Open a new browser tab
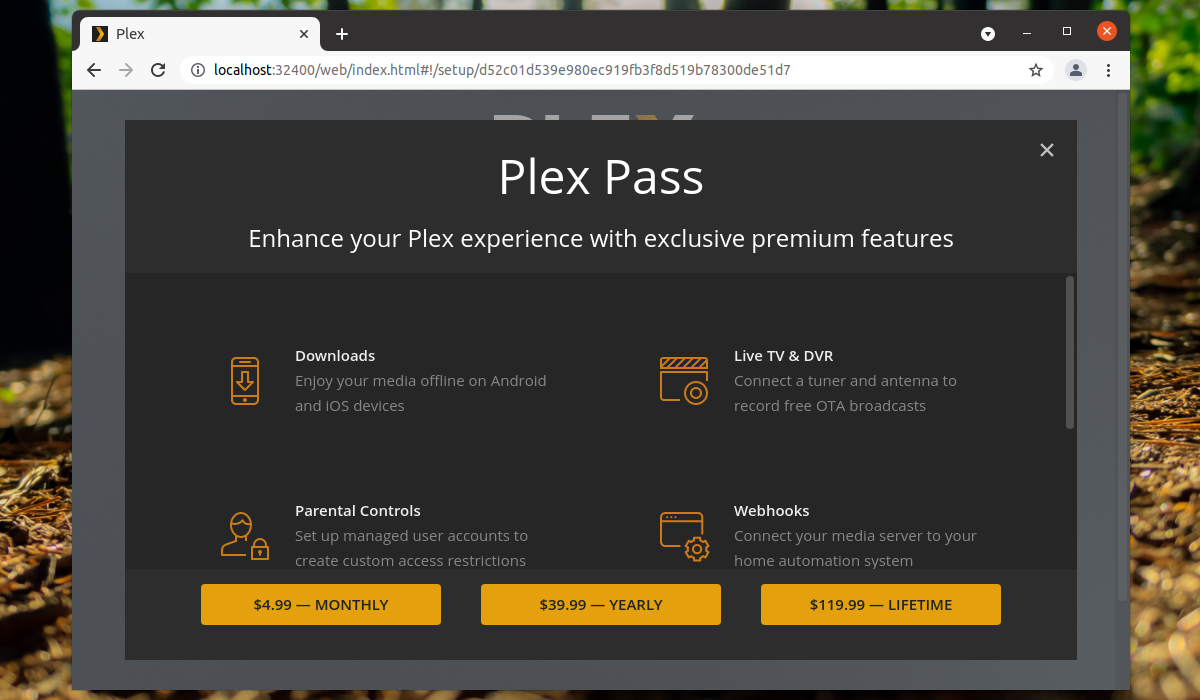 [x=342, y=34]
